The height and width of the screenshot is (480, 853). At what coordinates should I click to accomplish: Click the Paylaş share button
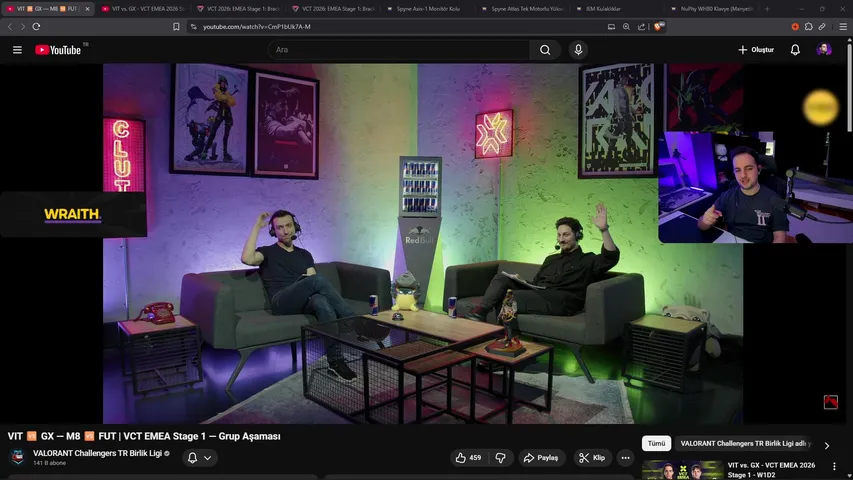(x=541, y=458)
